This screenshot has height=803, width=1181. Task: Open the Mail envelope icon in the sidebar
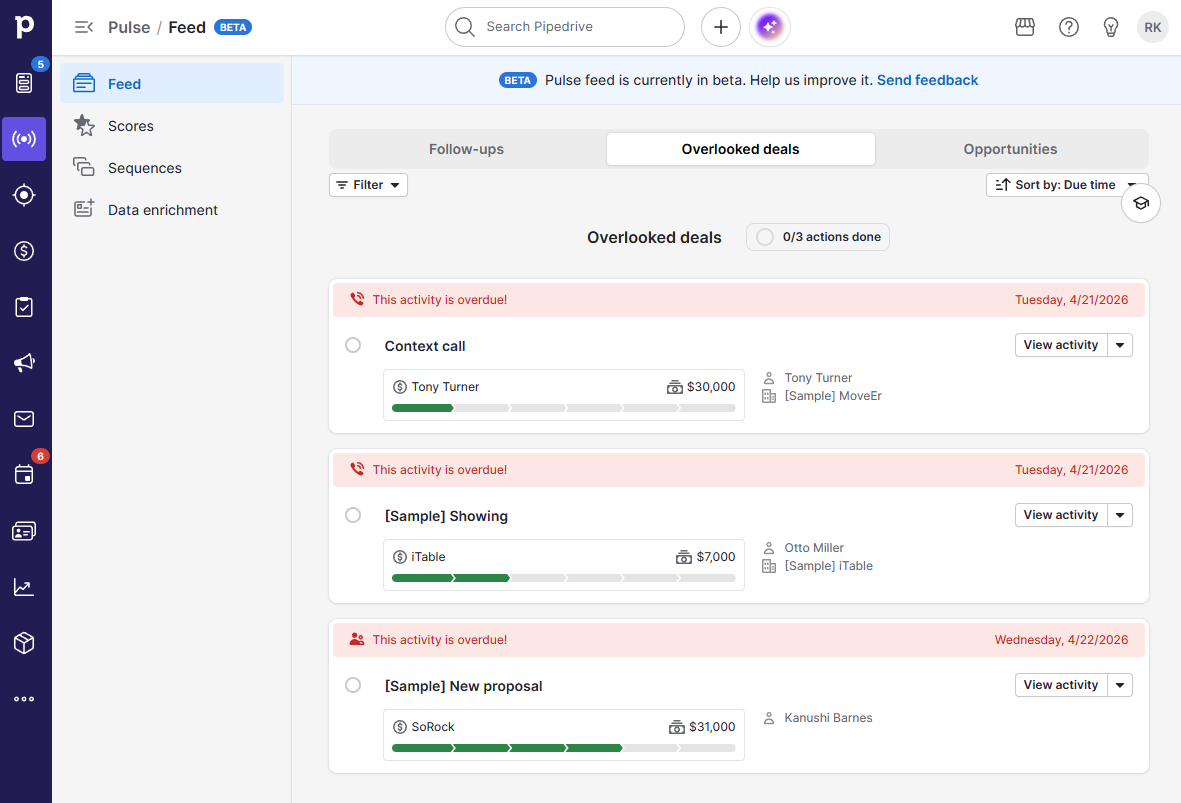point(24,419)
